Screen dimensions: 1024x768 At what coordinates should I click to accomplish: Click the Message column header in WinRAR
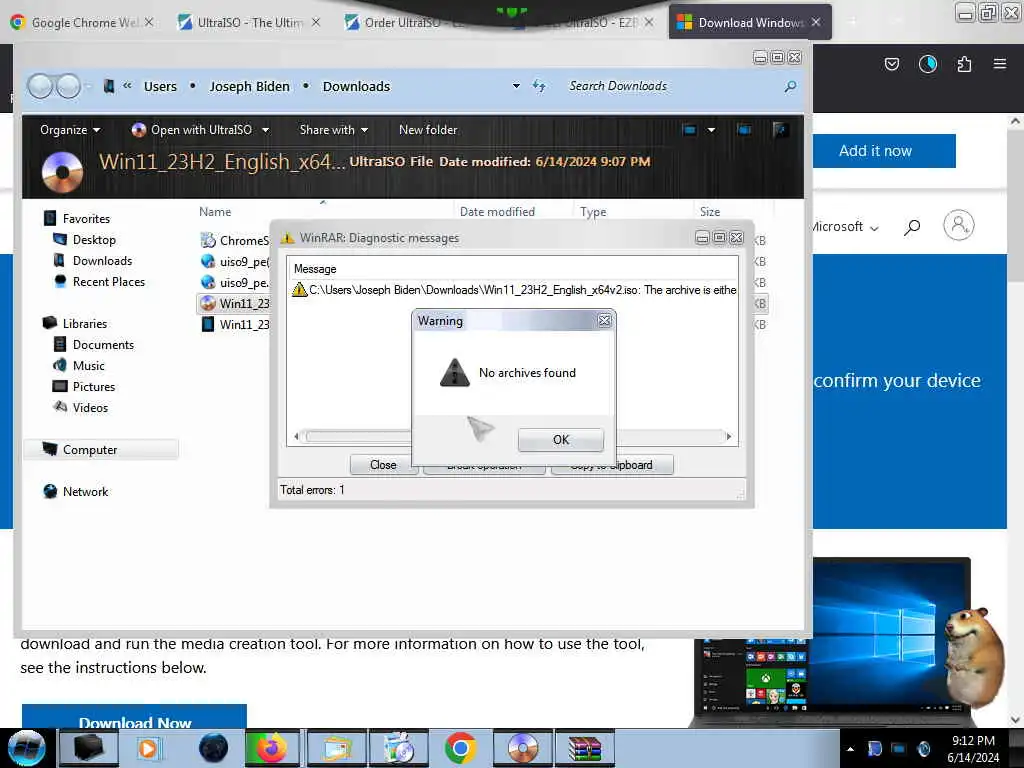[315, 268]
